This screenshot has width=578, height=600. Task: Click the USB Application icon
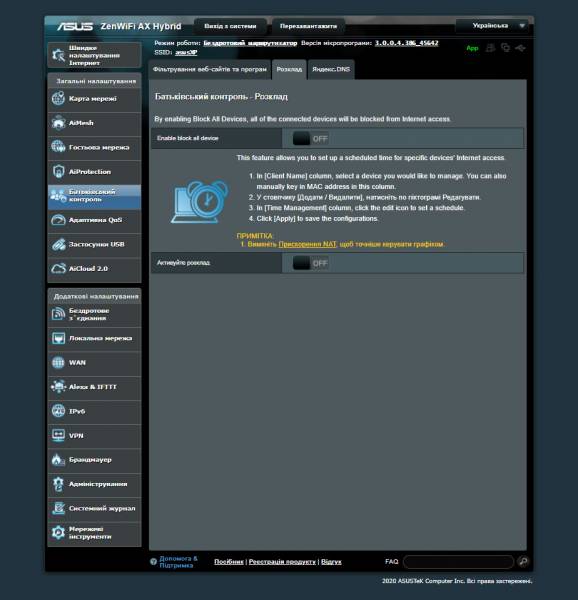tap(59, 244)
